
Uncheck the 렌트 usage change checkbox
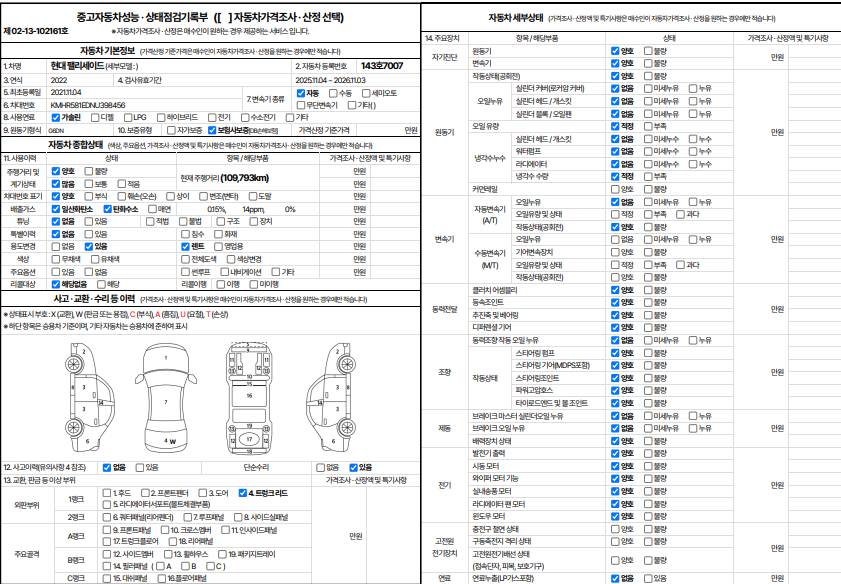coord(186,247)
